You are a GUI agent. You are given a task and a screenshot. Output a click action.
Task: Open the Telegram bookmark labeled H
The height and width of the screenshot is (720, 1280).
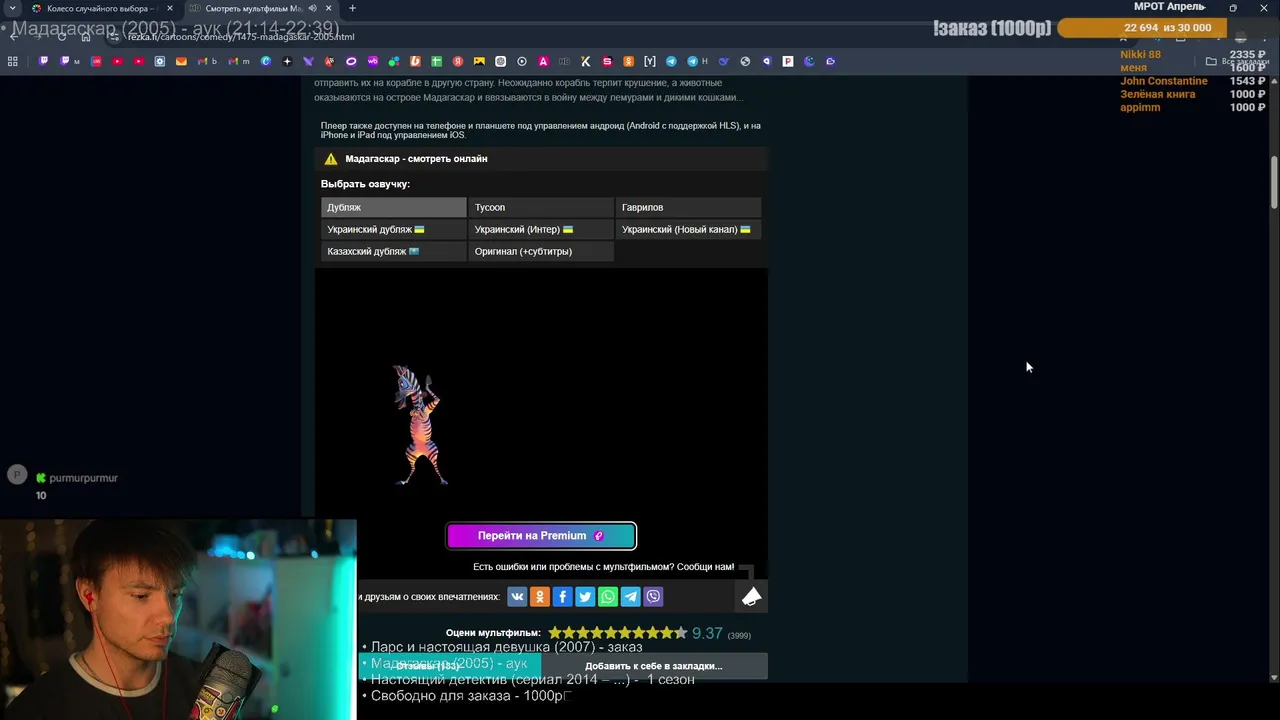point(697,61)
